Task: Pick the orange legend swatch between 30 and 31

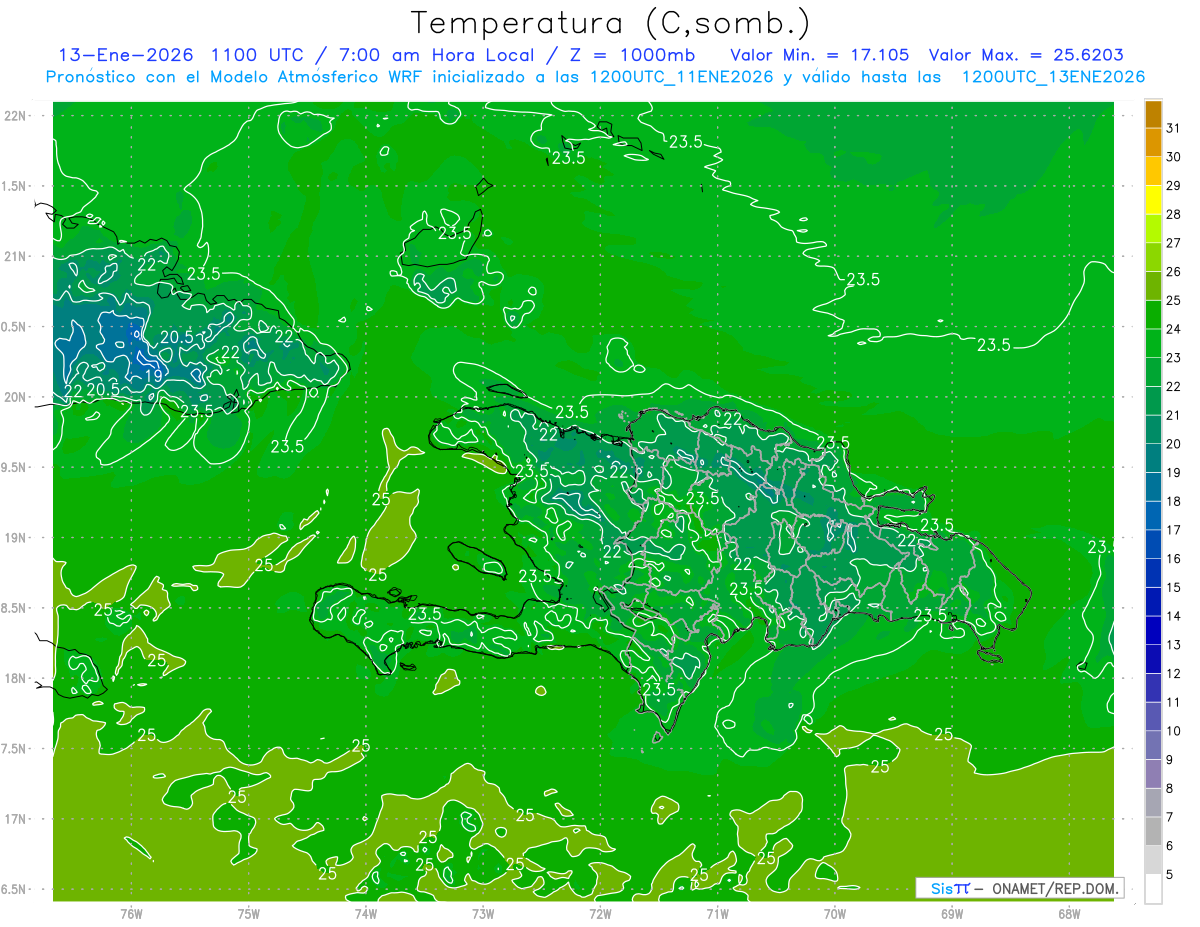Action: tap(1153, 142)
